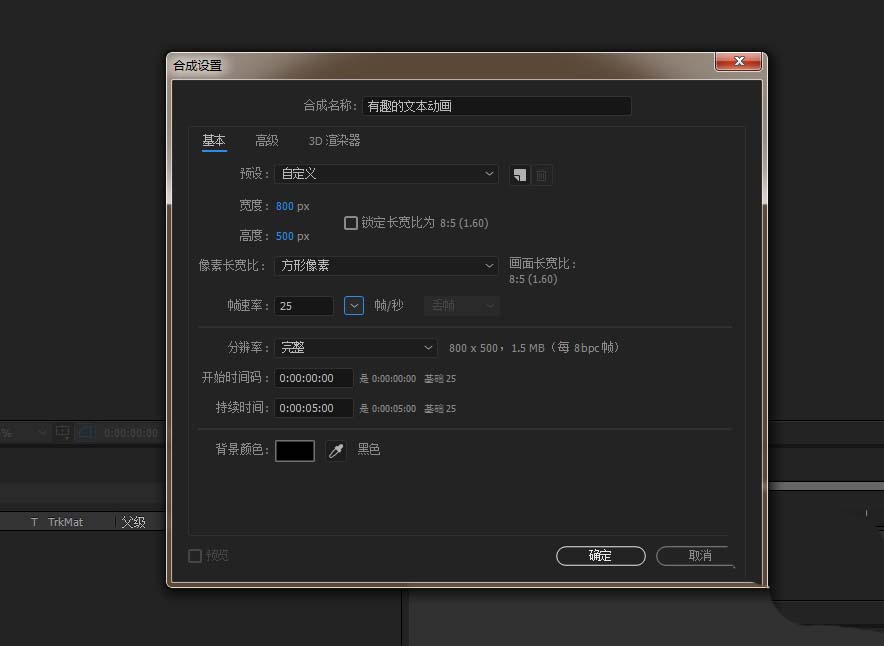
Task: Toggle the 预览 checkbox
Action: click(195, 556)
